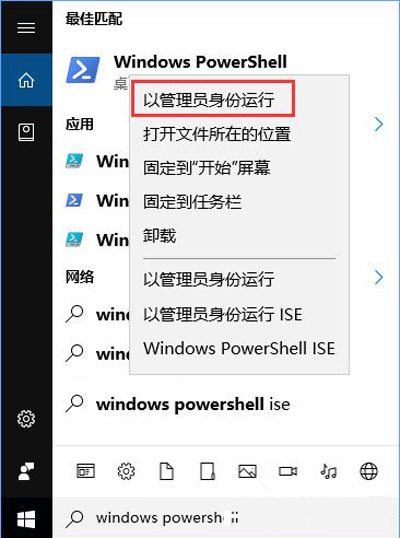400x538 pixels.
Task: Filter search by music icon
Action: pos(328,471)
